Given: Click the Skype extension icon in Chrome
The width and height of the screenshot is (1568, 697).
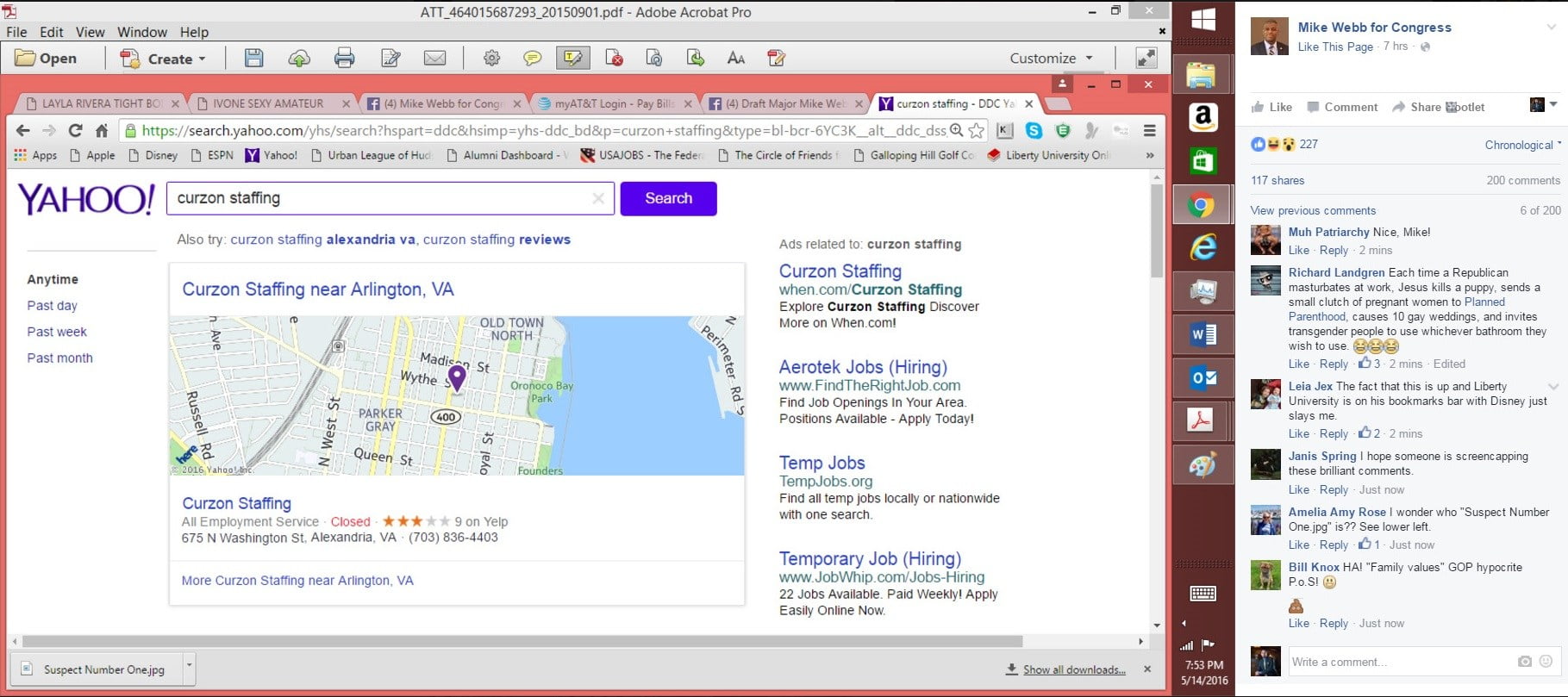Looking at the screenshot, I should point(1034,130).
